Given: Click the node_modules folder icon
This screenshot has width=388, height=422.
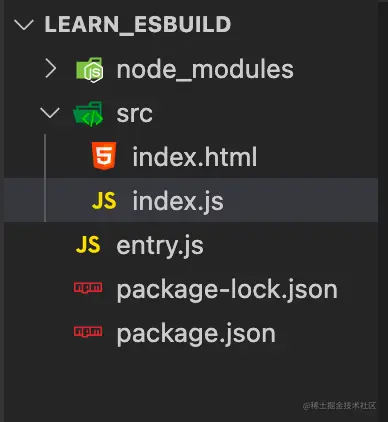Looking at the screenshot, I should pos(90,69).
